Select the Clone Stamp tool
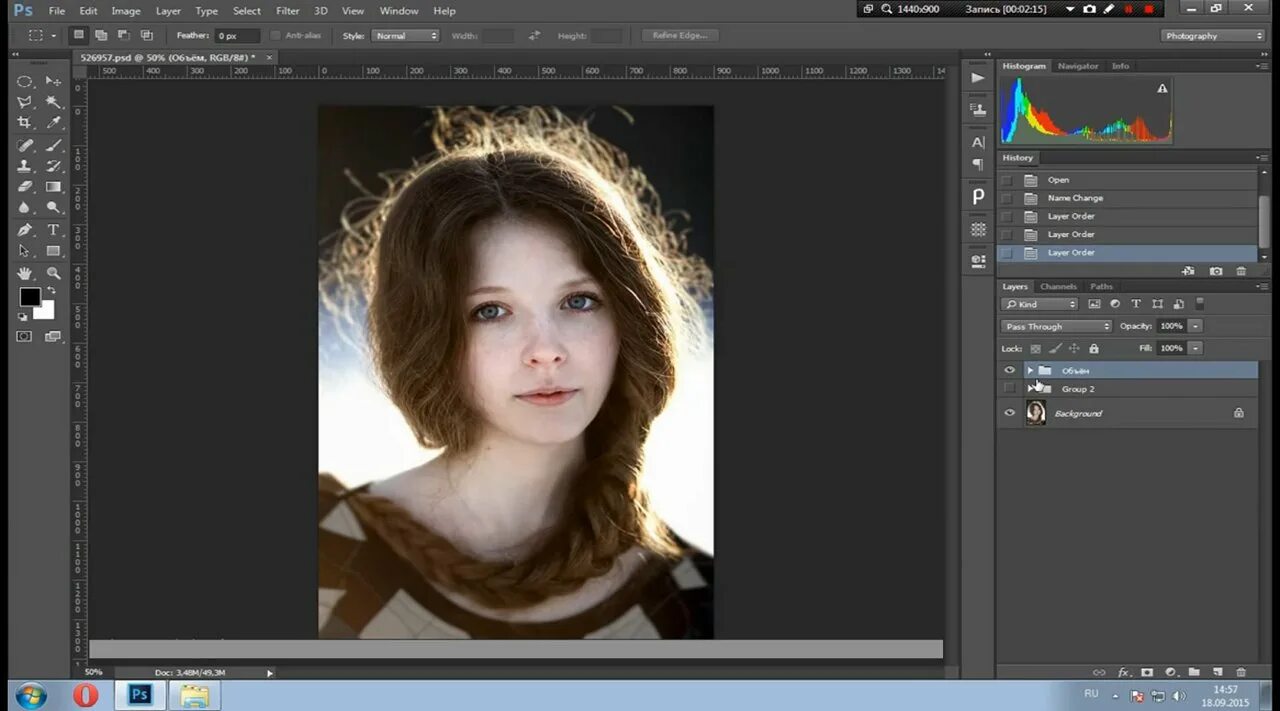Image resolution: width=1280 pixels, height=711 pixels. tap(25, 166)
